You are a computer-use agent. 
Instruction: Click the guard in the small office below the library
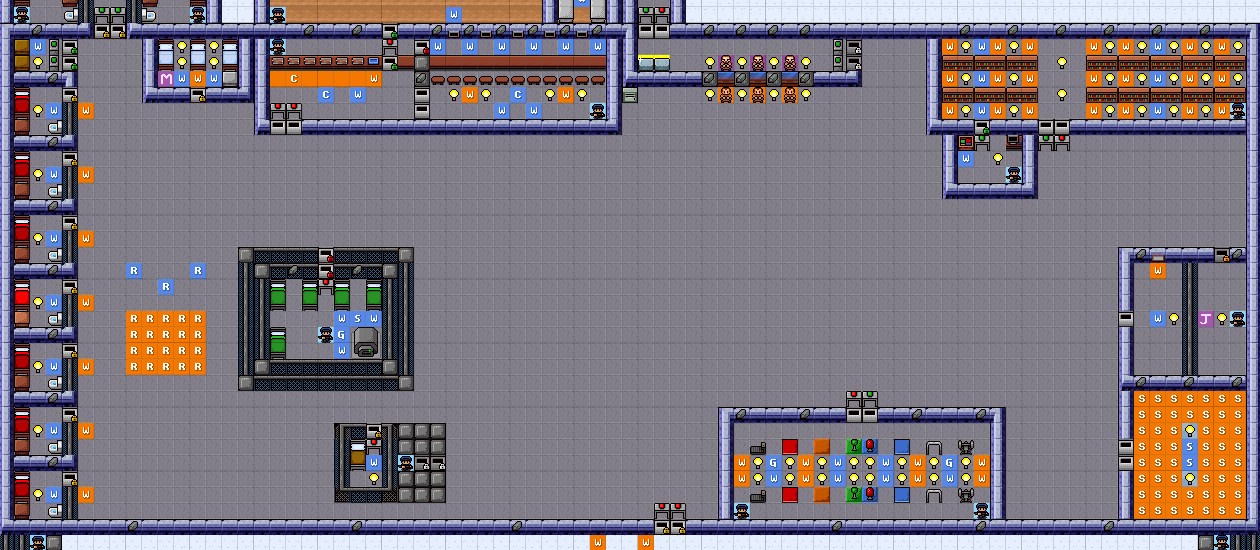(x=1014, y=174)
